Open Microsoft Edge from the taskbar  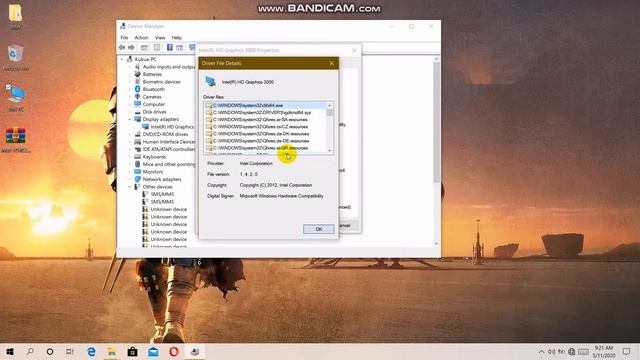coord(91,351)
